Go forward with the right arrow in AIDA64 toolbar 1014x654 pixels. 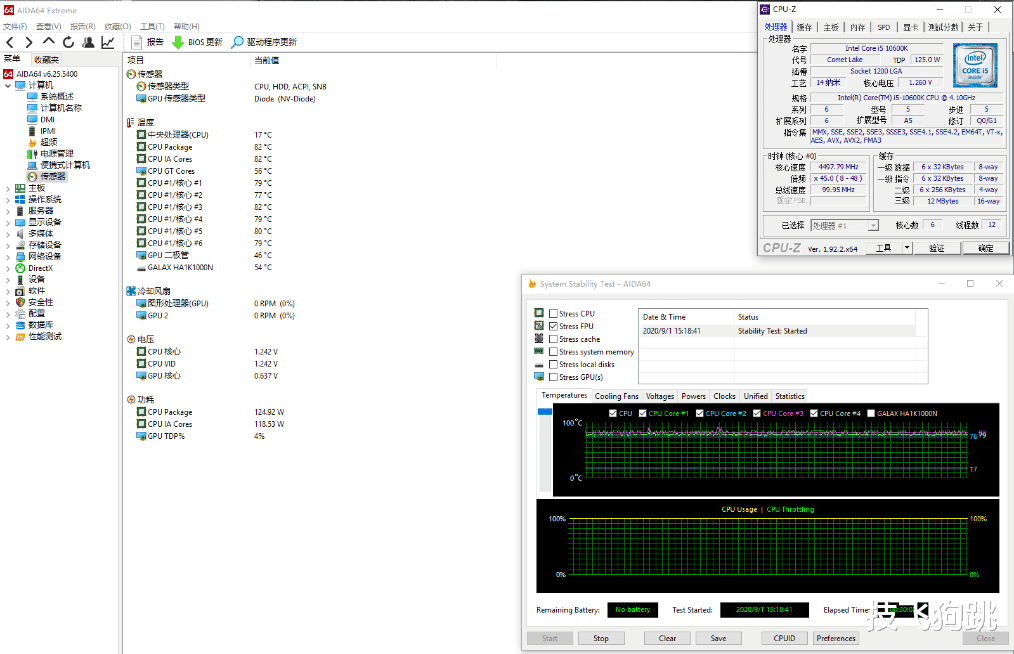(x=28, y=42)
